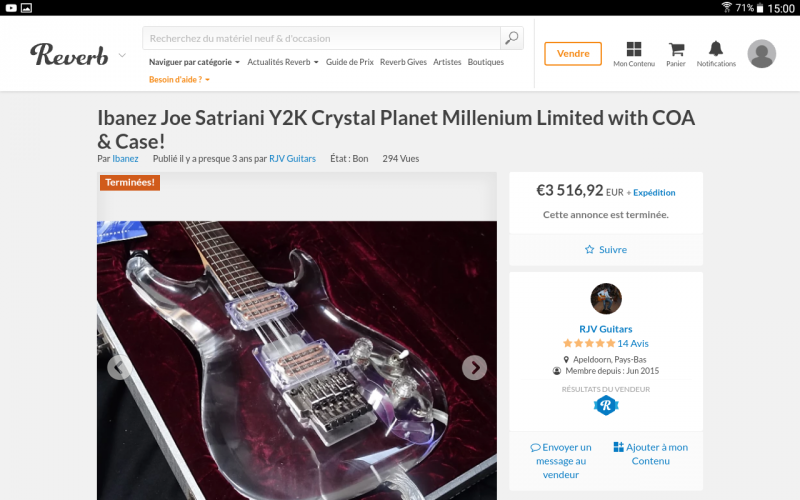Expand the Naviguer par catégorie dropdown

(194, 62)
